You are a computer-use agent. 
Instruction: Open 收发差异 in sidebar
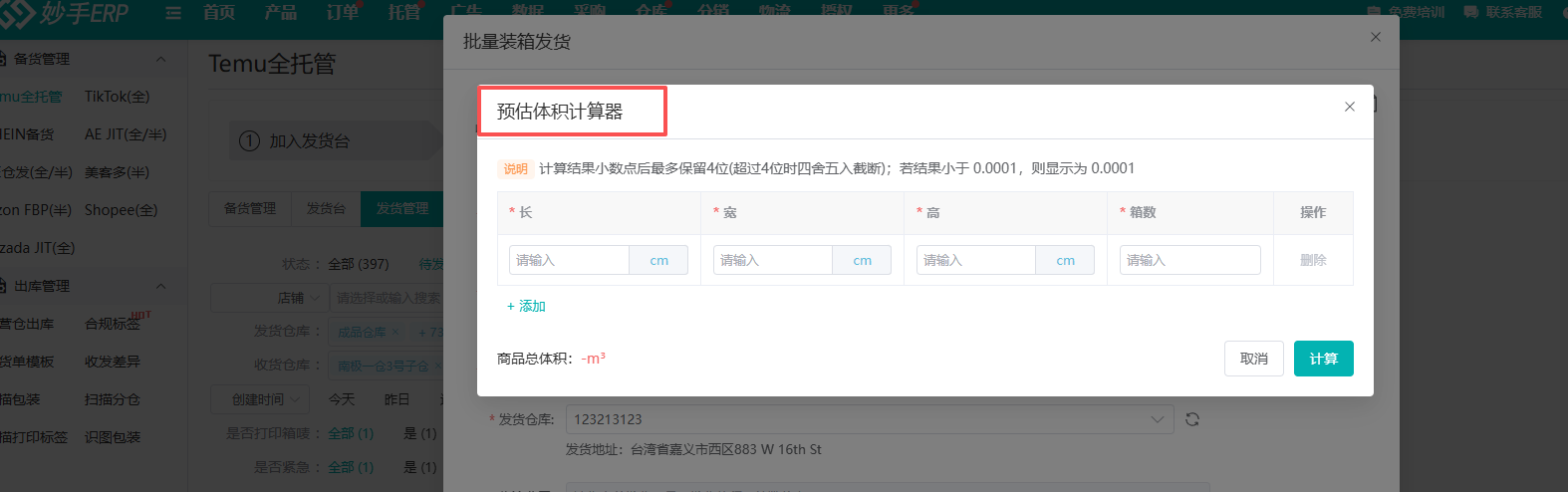(x=113, y=362)
